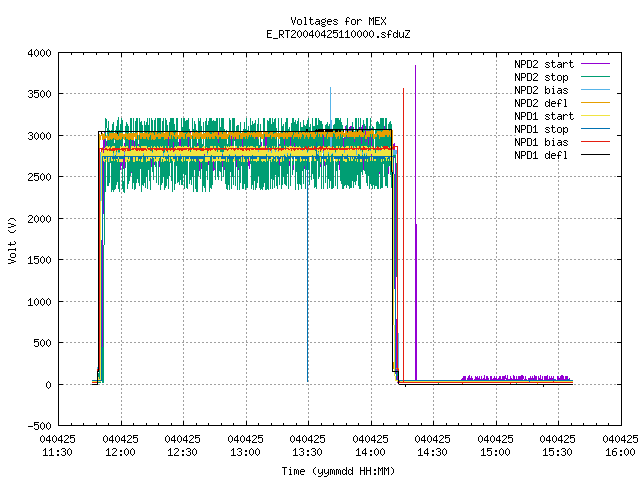Click the light blue line sample beside NPD2 bias
The image size is (640, 480).
[595, 89]
